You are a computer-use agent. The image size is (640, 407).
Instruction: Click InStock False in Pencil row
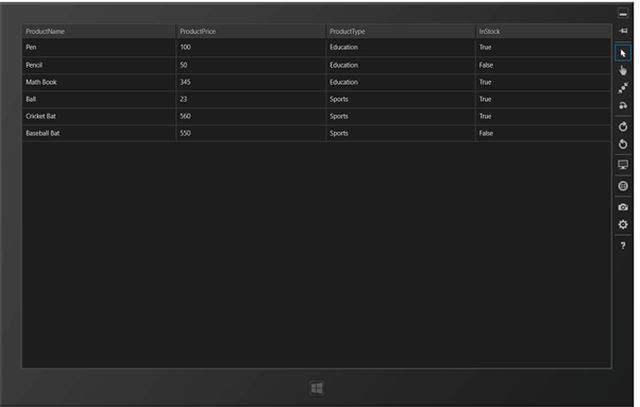[x=543, y=65]
